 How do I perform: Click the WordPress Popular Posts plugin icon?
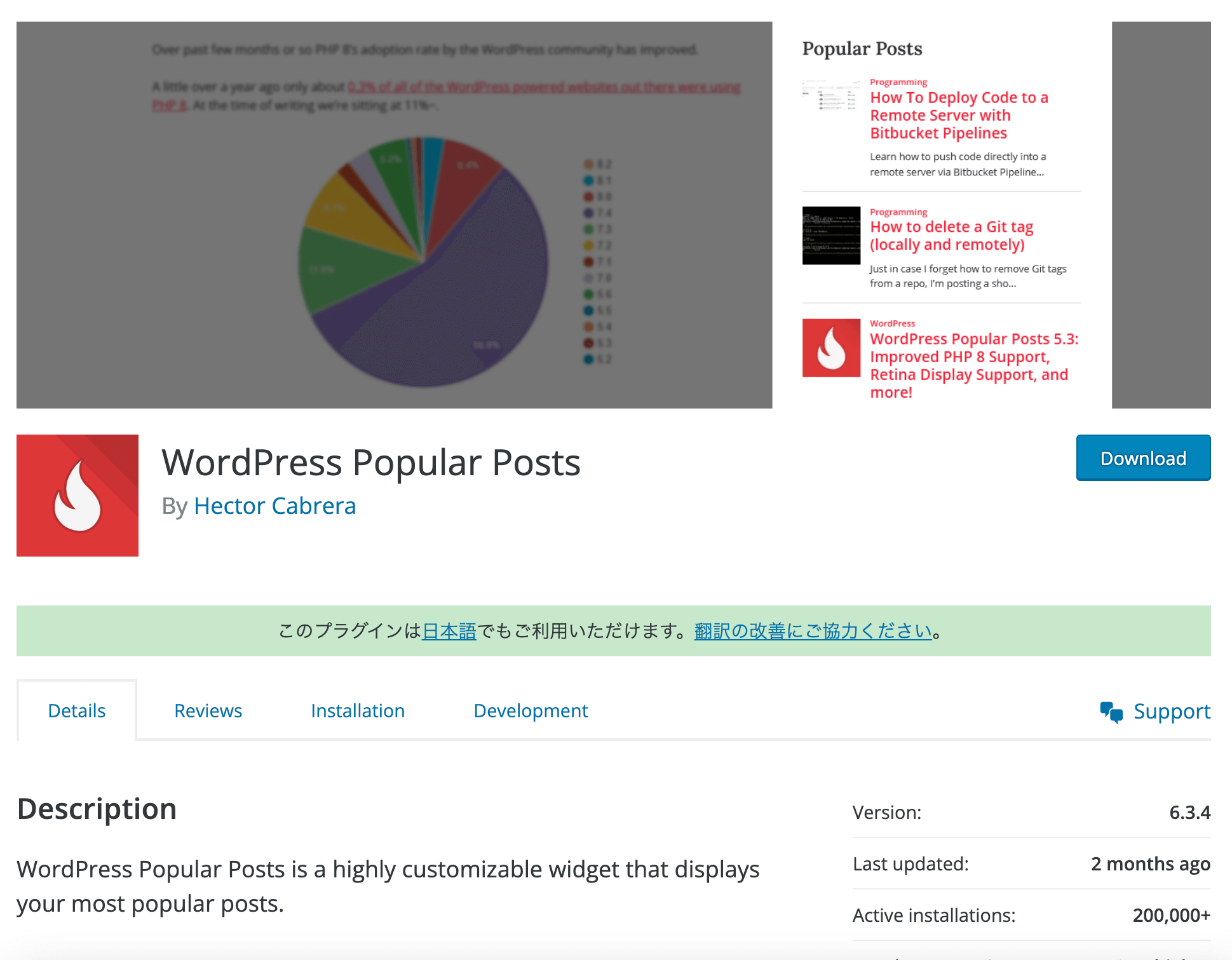pos(79,494)
